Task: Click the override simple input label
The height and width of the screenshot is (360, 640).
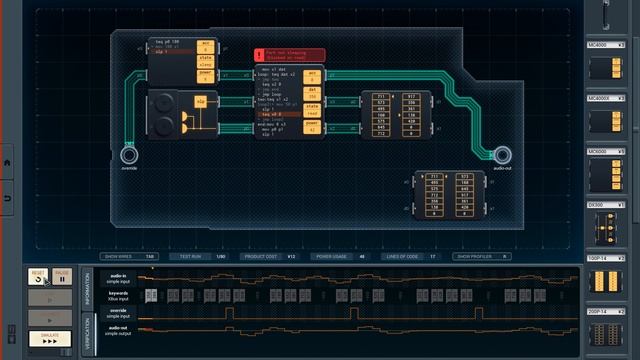Action: coord(118,313)
